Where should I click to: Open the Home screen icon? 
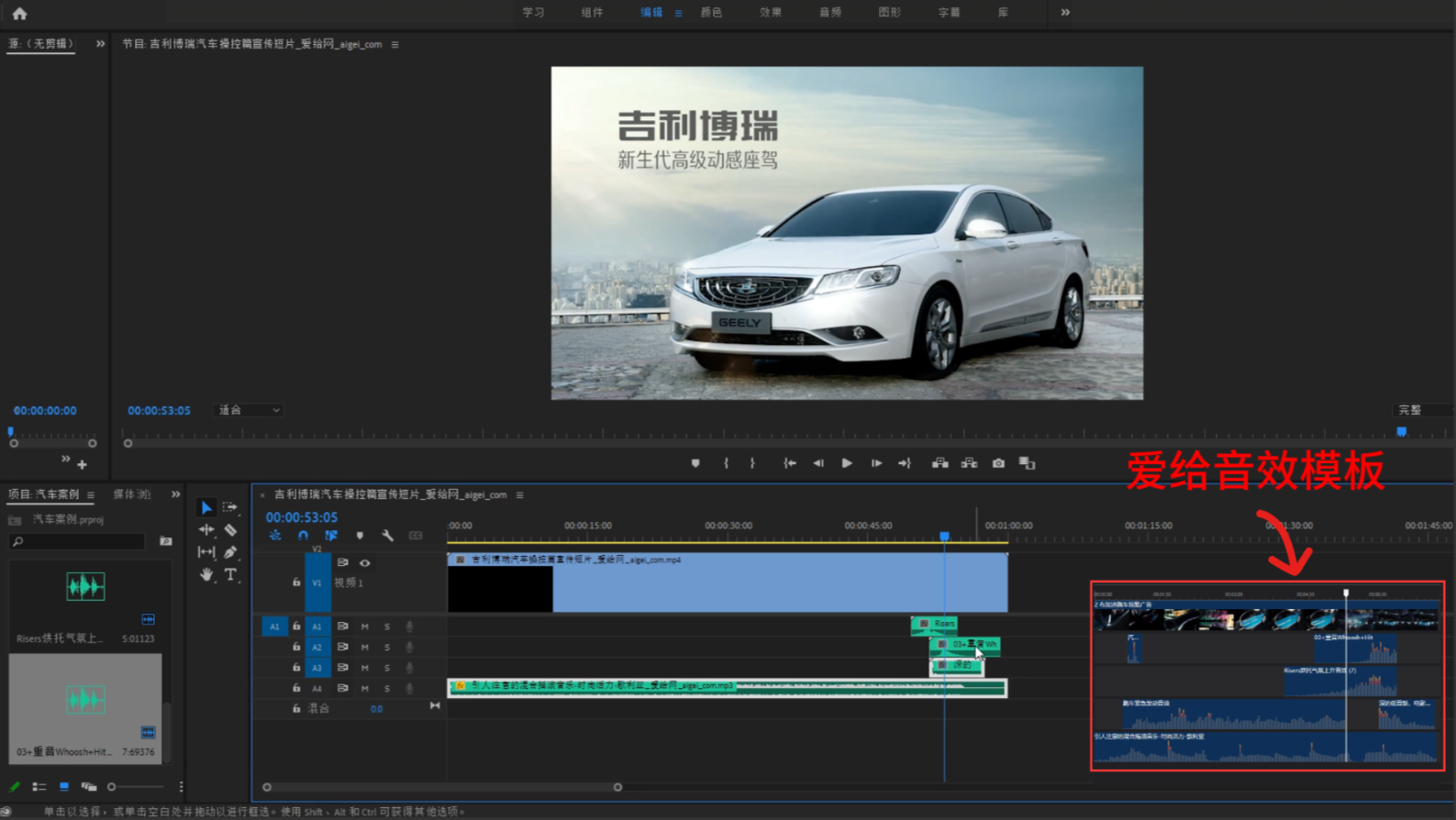[x=19, y=13]
